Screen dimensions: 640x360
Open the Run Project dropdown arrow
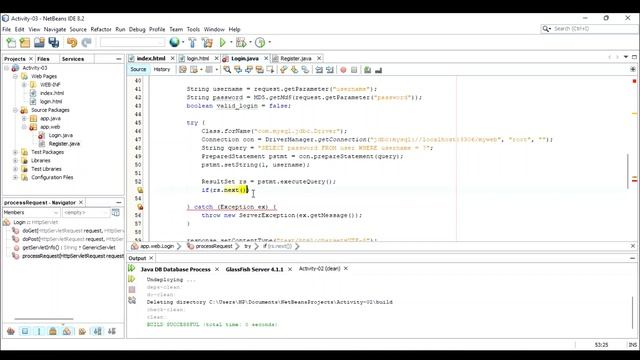click(x=231, y=42)
